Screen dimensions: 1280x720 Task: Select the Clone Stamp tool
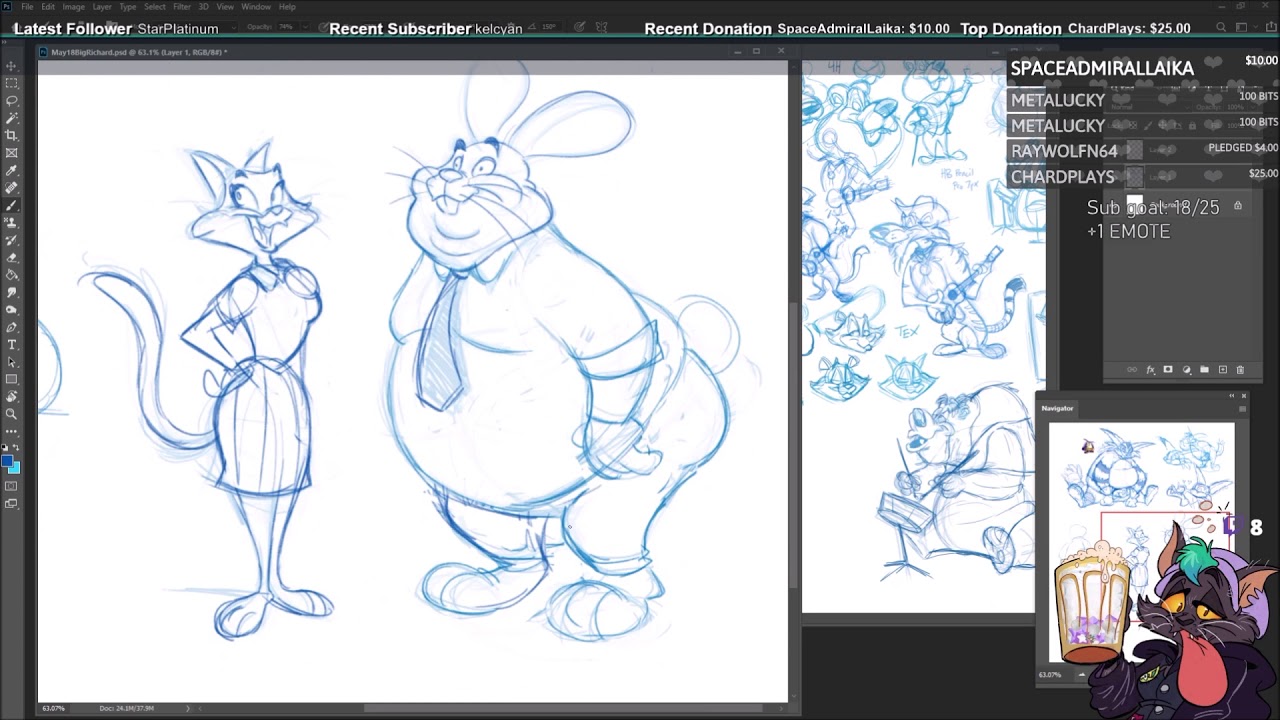tap(12, 222)
